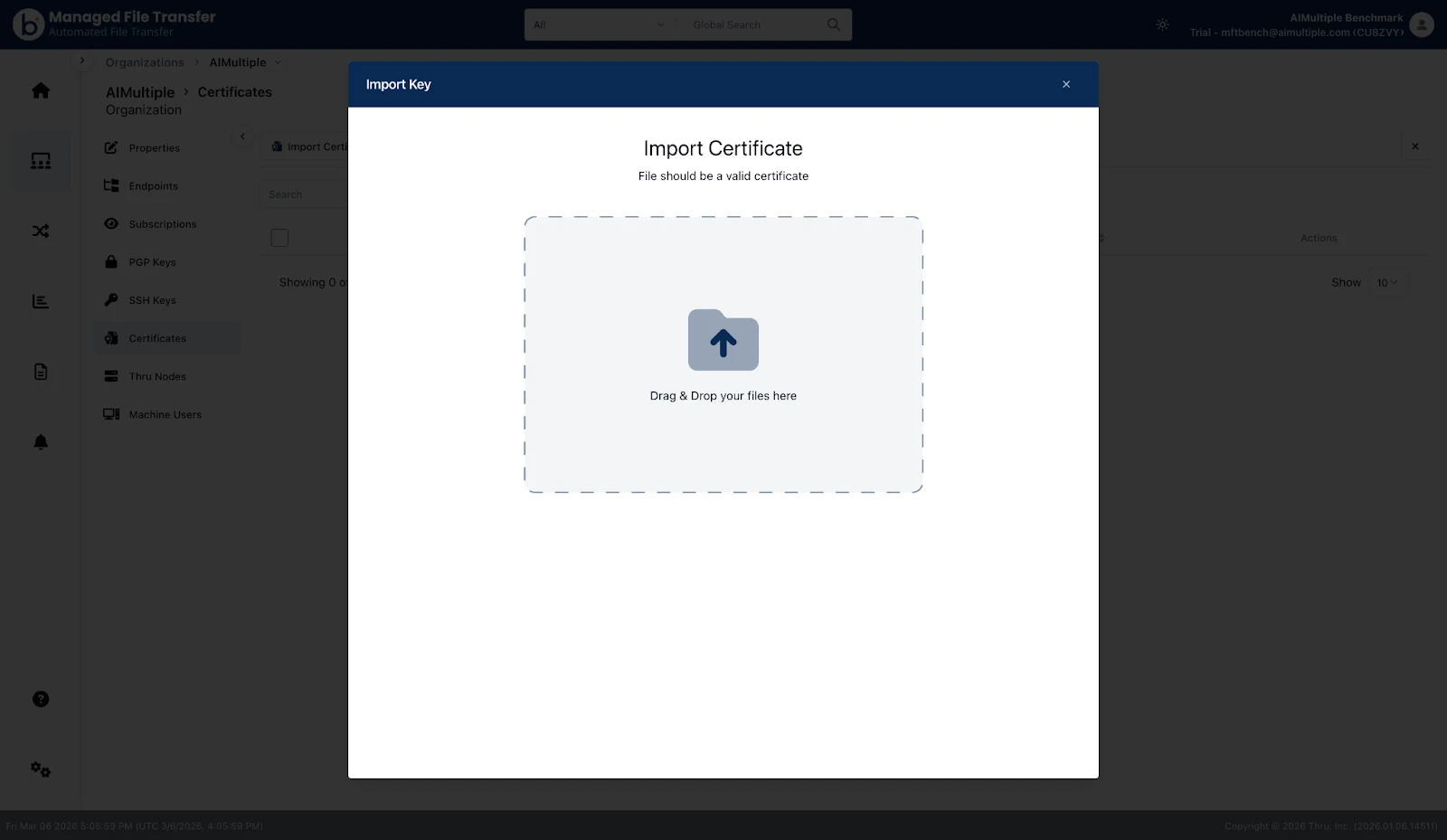Open the notifications bell icon
Image resolution: width=1447 pixels, height=840 pixels.
click(x=41, y=442)
